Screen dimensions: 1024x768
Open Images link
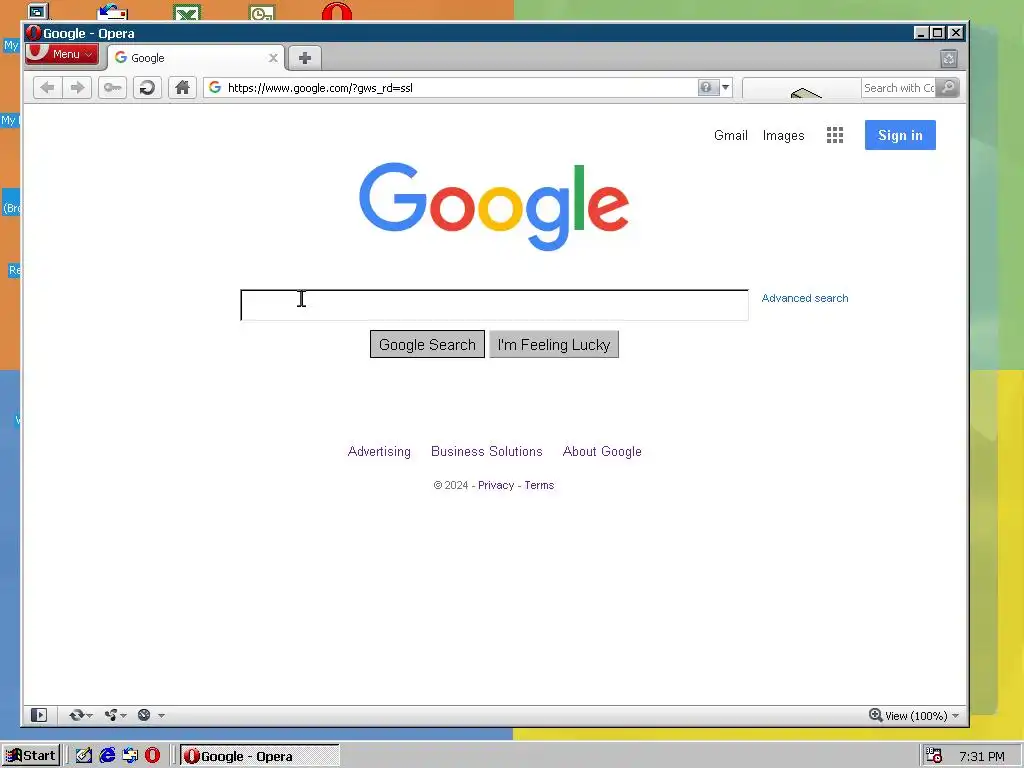783,135
